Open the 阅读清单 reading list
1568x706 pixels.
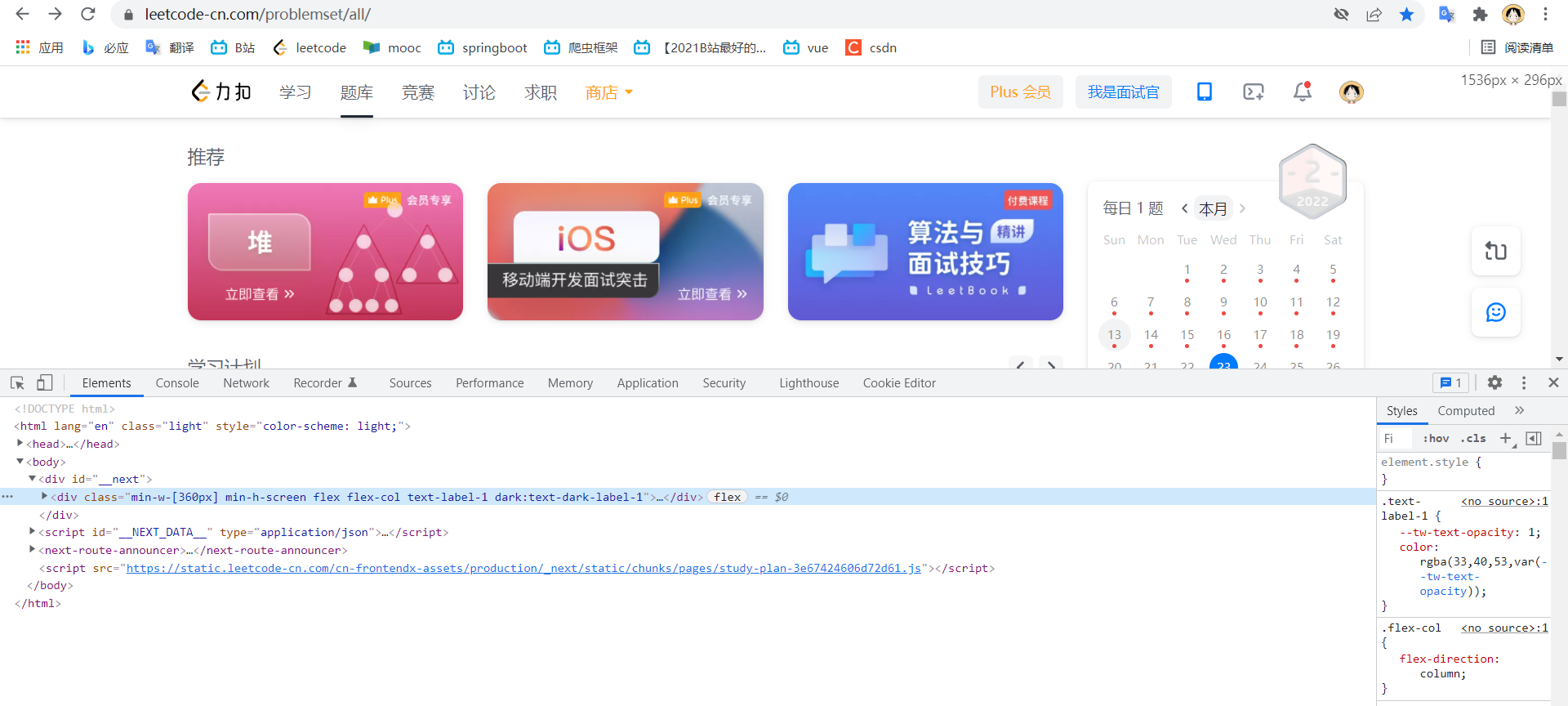tap(1517, 47)
